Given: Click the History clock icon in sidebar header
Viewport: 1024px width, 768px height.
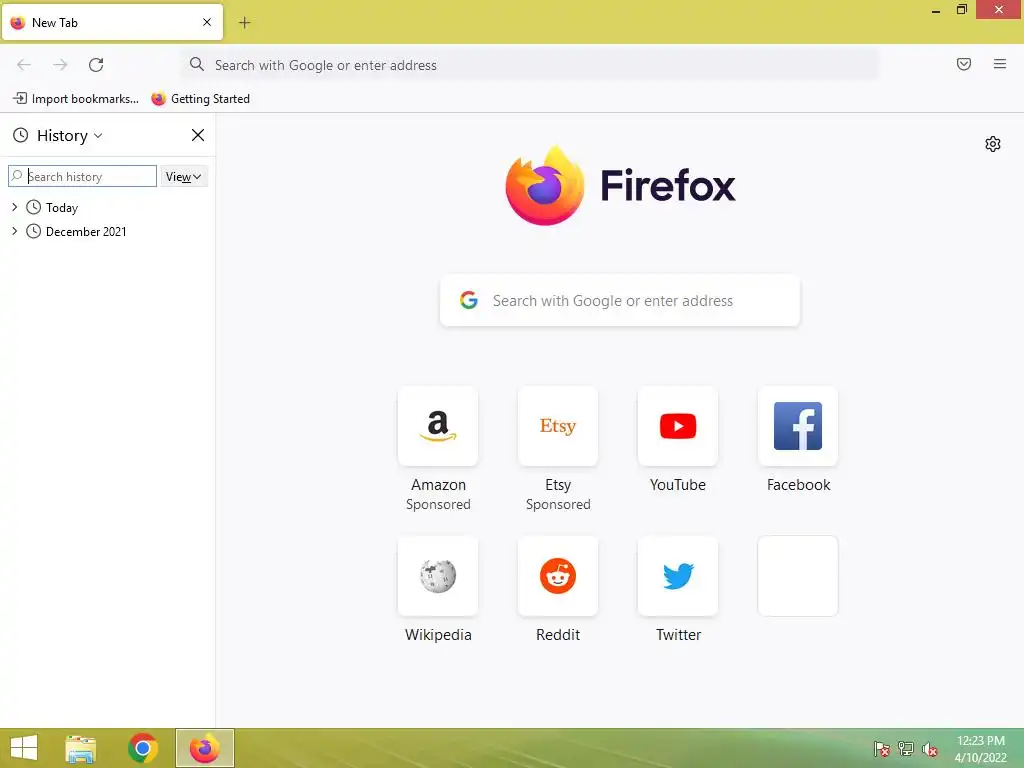Looking at the screenshot, I should [21, 135].
